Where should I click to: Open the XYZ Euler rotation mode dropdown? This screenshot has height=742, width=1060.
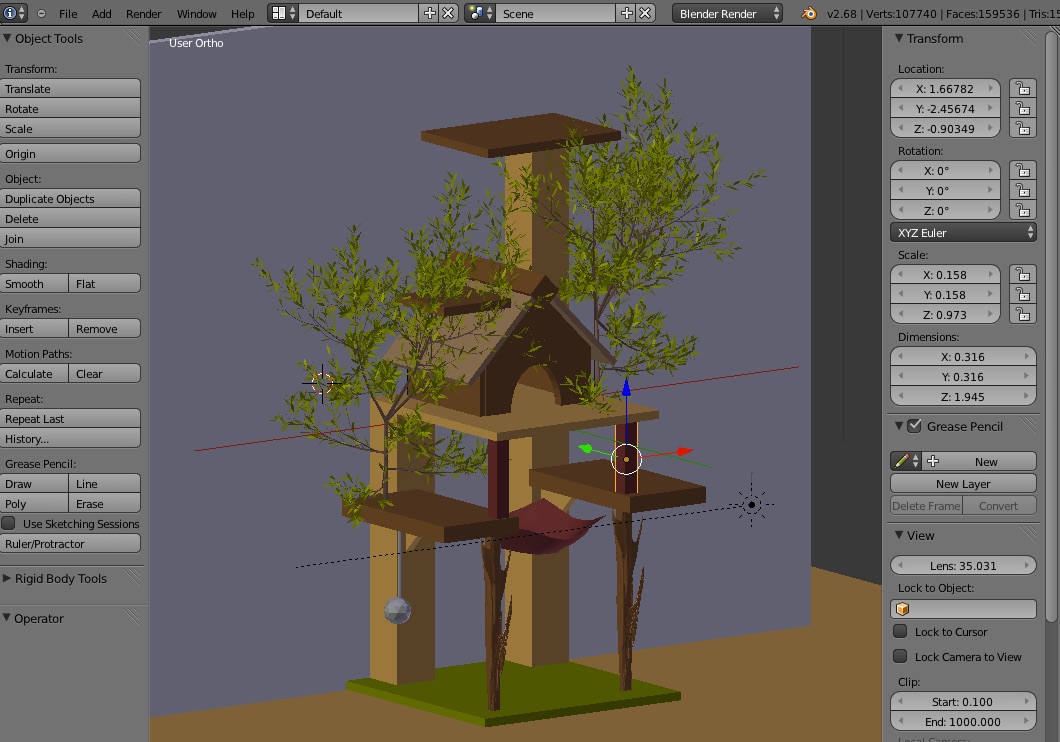[x=963, y=232]
